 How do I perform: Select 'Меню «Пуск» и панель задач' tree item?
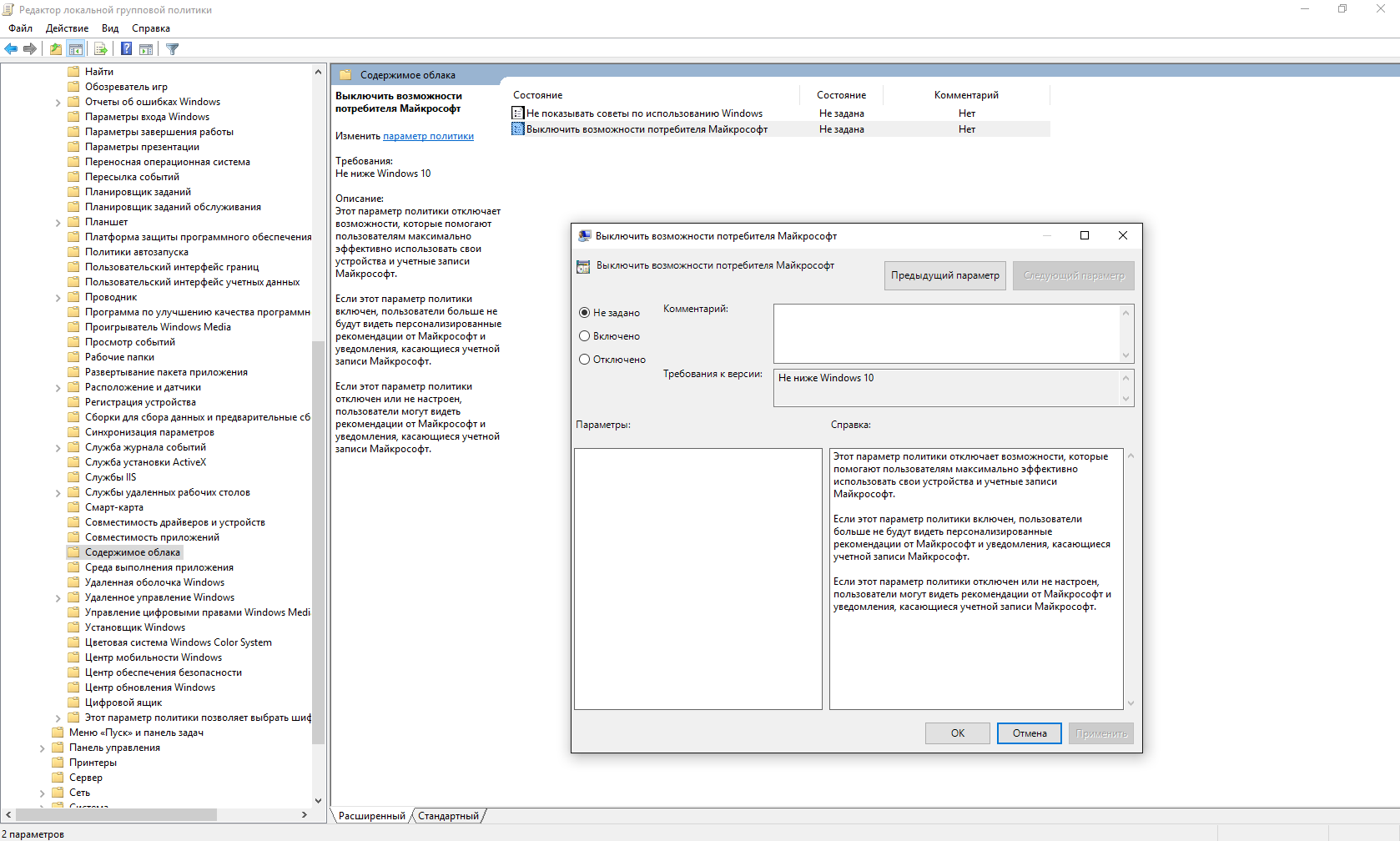click(136, 733)
